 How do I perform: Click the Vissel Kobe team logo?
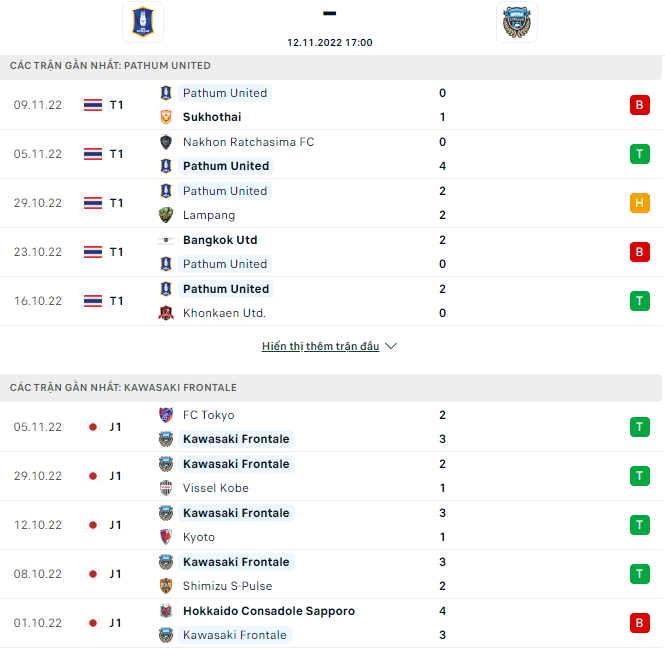(x=166, y=488)
